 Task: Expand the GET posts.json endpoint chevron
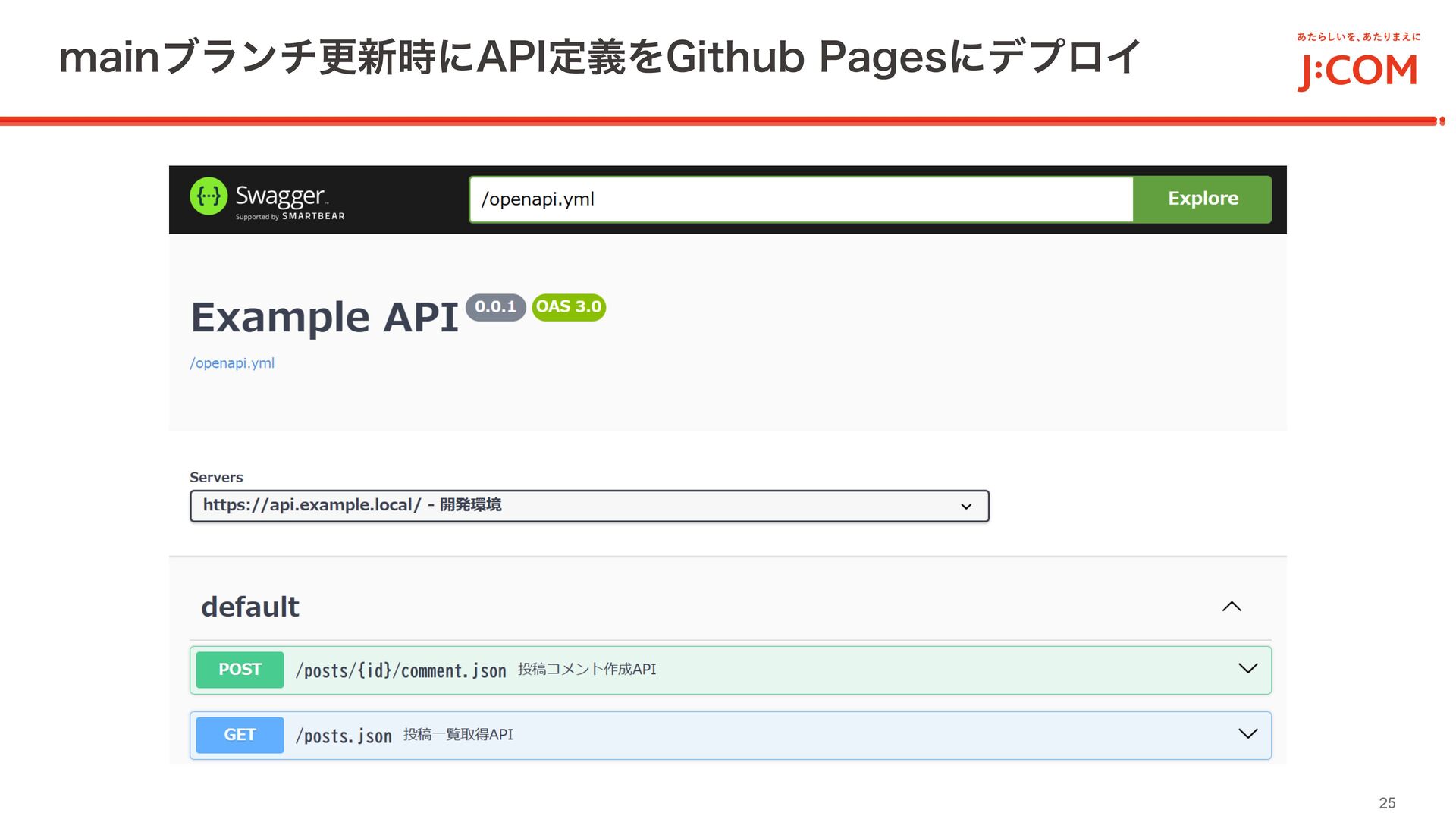pyautogui.click(x=1247, y=734)
